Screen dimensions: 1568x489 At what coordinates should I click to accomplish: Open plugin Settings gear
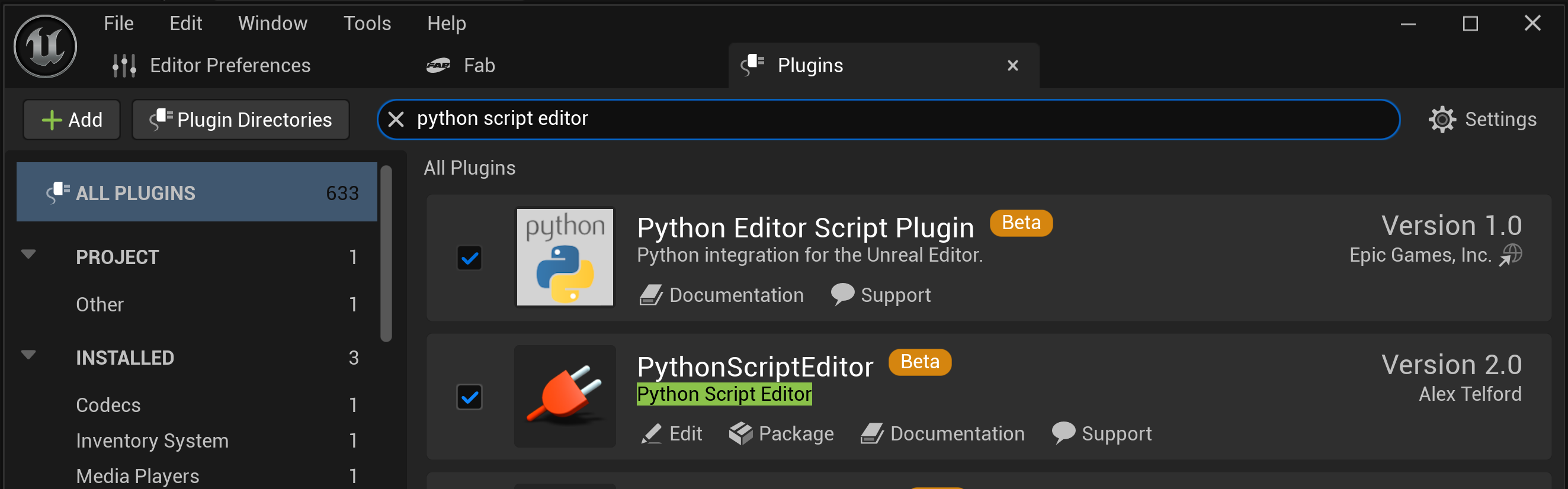(1483, 120)
